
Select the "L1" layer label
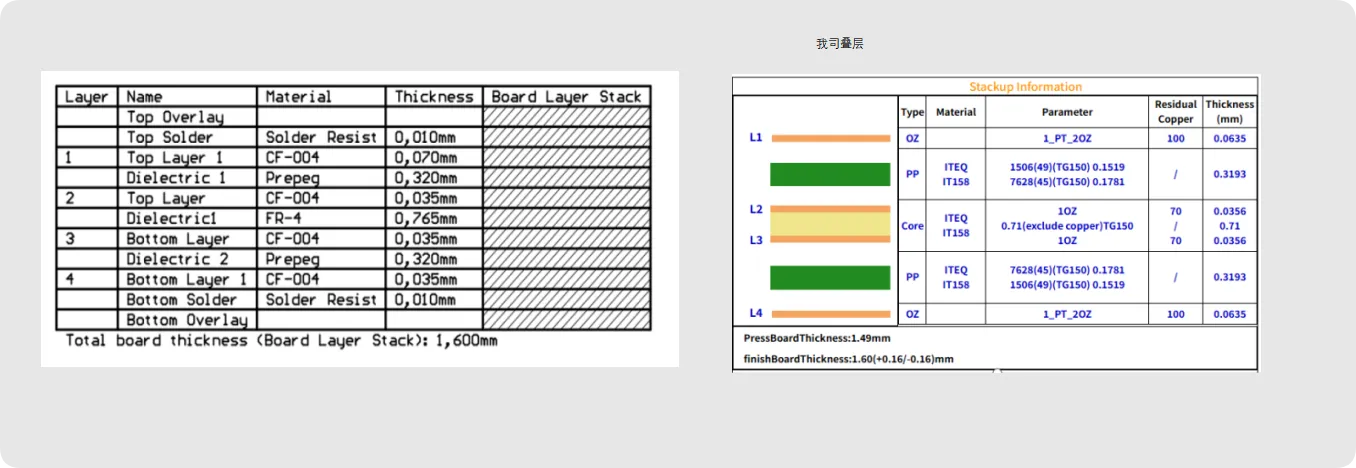click(x=756, y=137)
